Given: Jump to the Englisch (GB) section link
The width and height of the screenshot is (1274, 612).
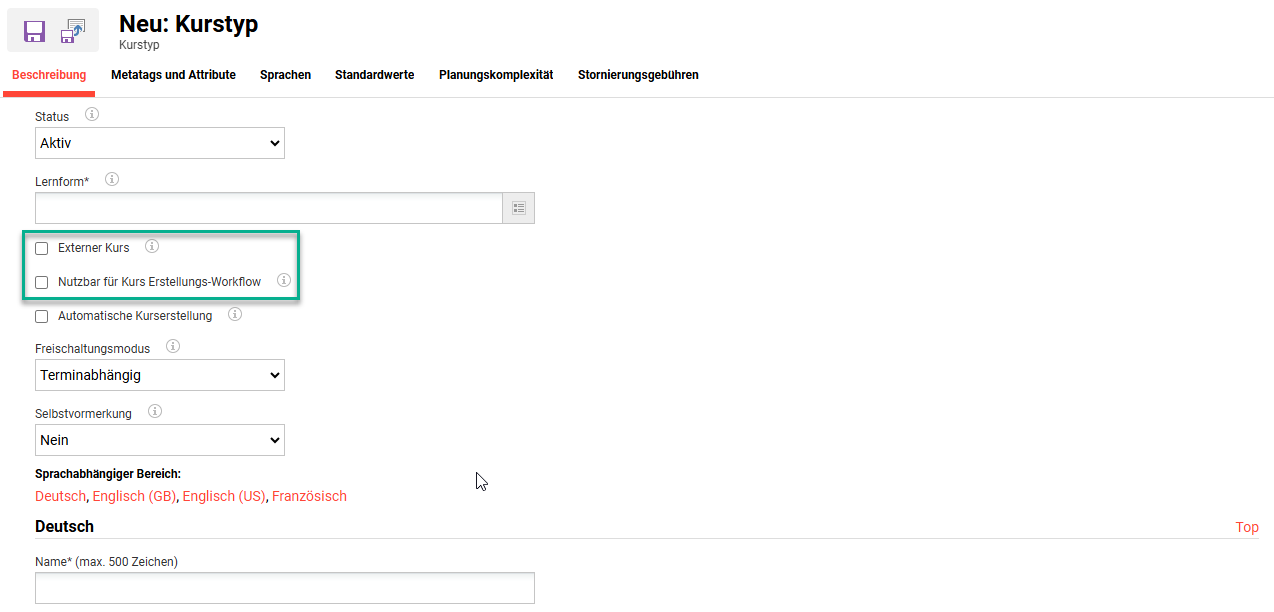Looking at the screenshot, I should click(x=134, y=496).
